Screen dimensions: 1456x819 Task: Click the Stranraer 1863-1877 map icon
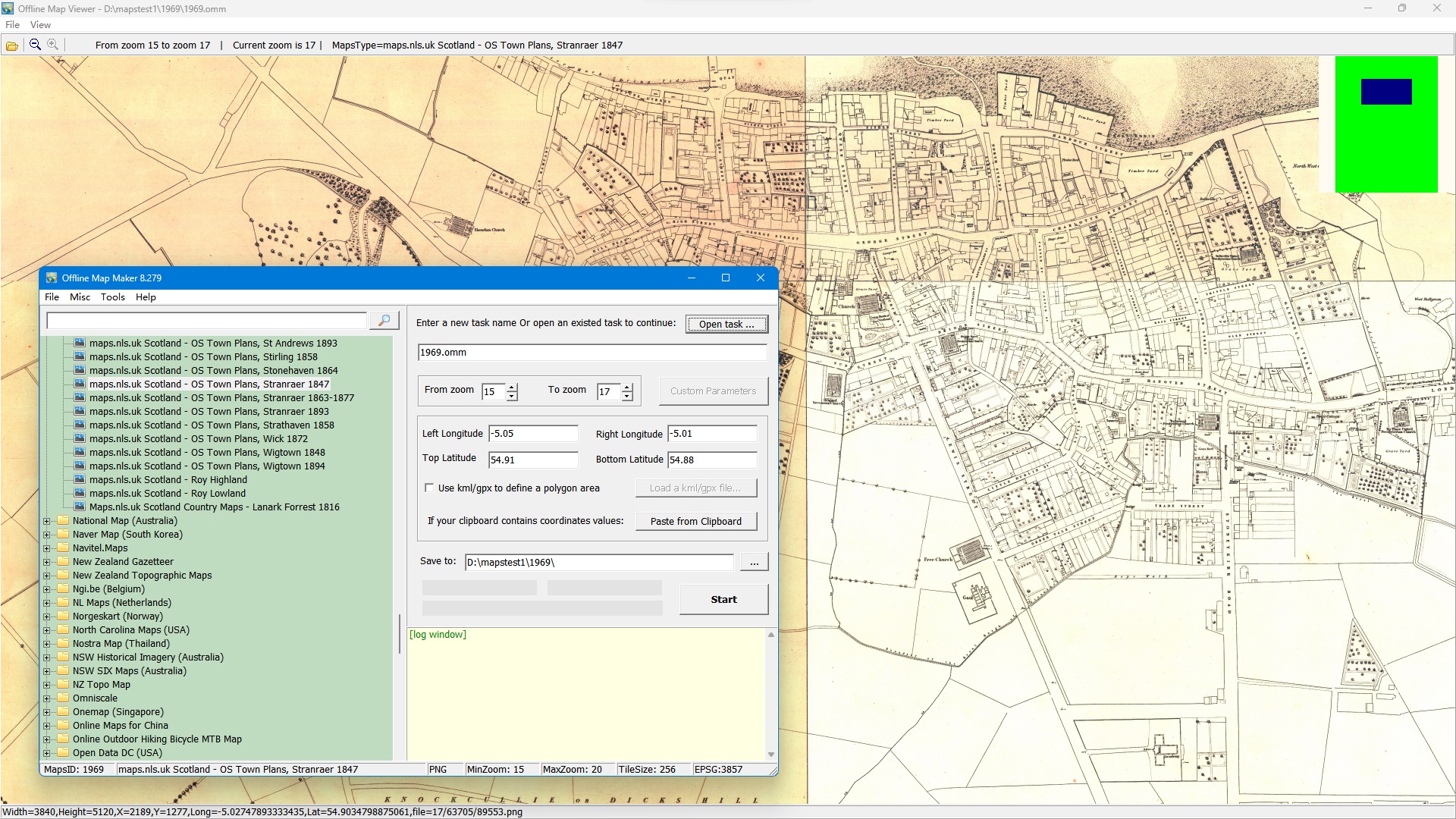tap(80, 398)
